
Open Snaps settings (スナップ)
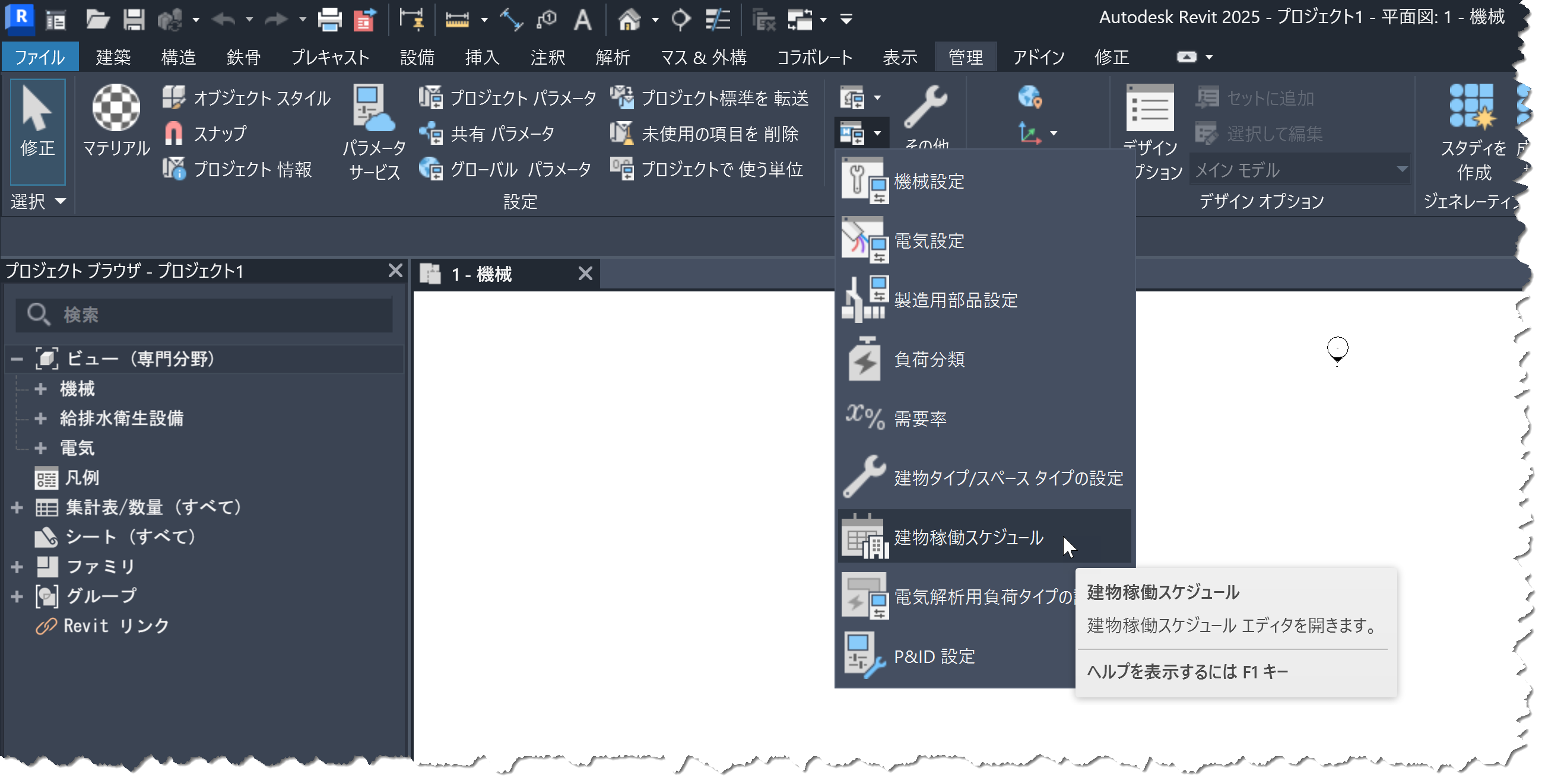[204, 133]
